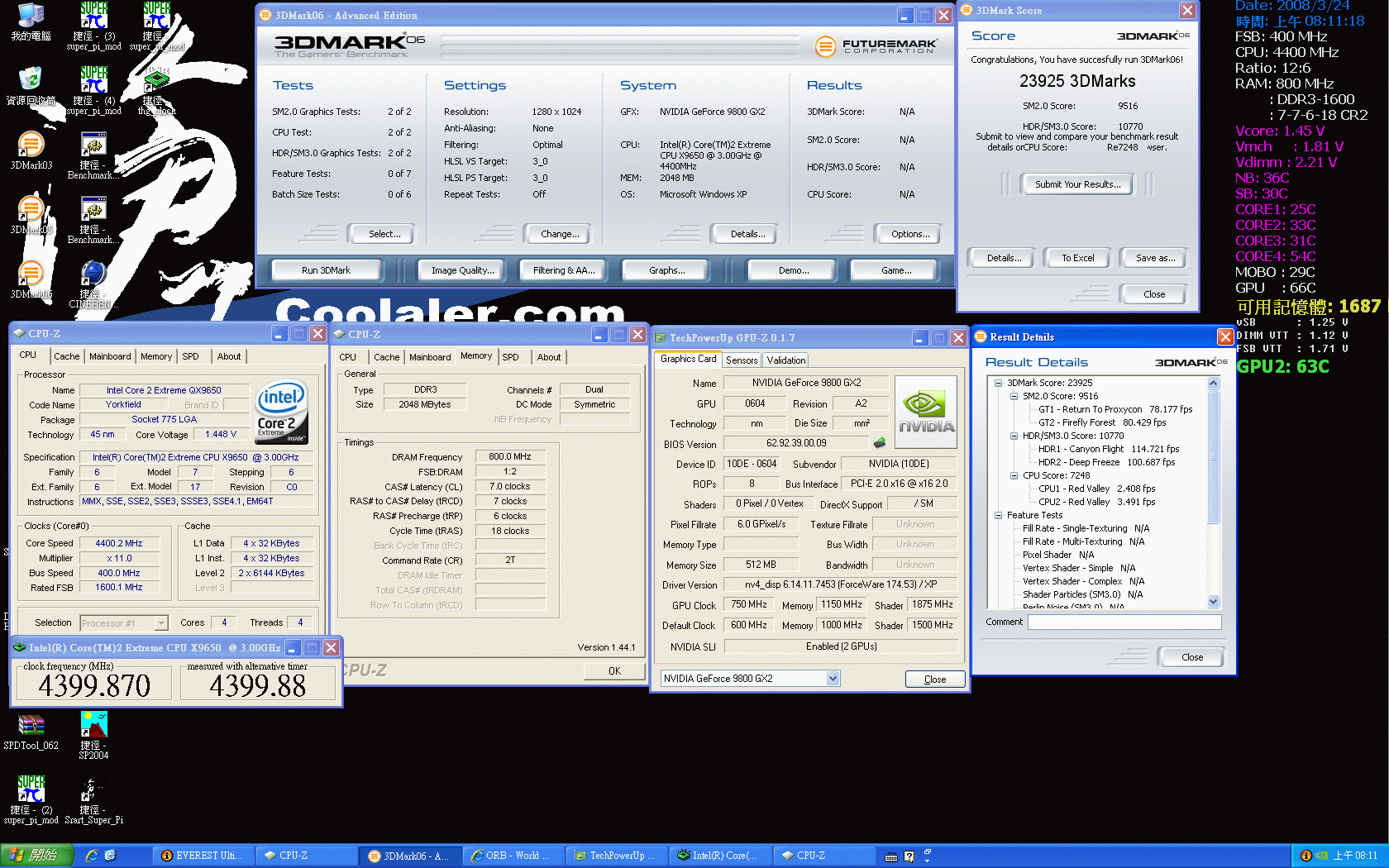
Task: Open Mainboard tab in left CPU-Z window
Action: click(110, 356)
